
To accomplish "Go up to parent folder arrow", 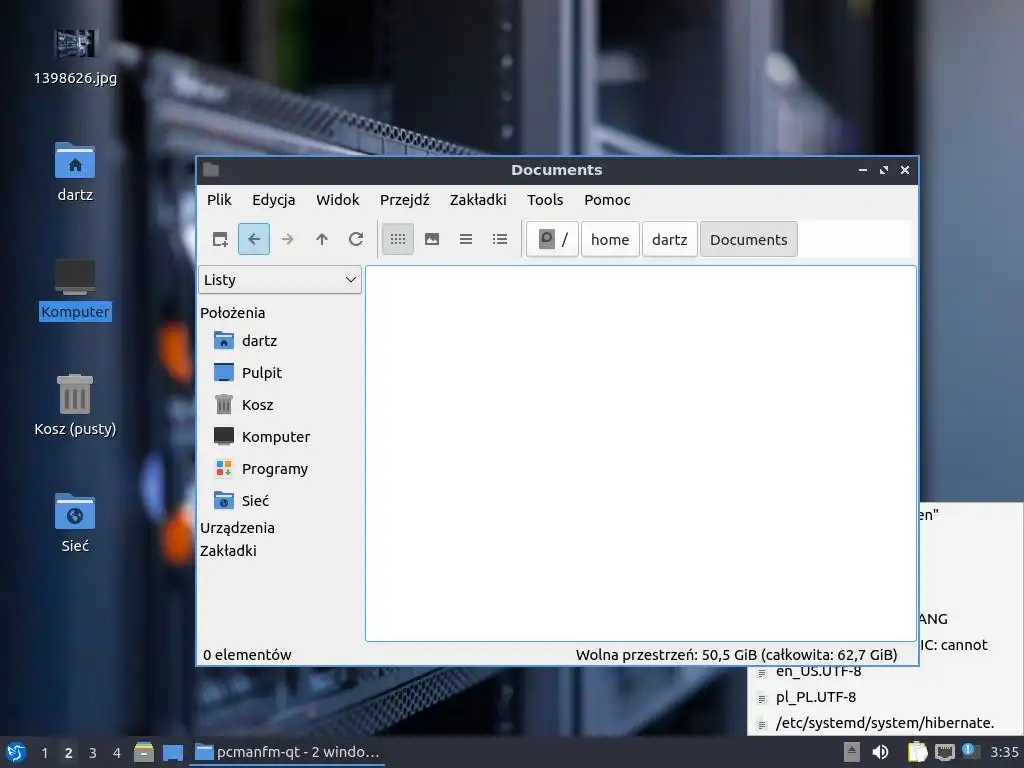I will (321, 239).
